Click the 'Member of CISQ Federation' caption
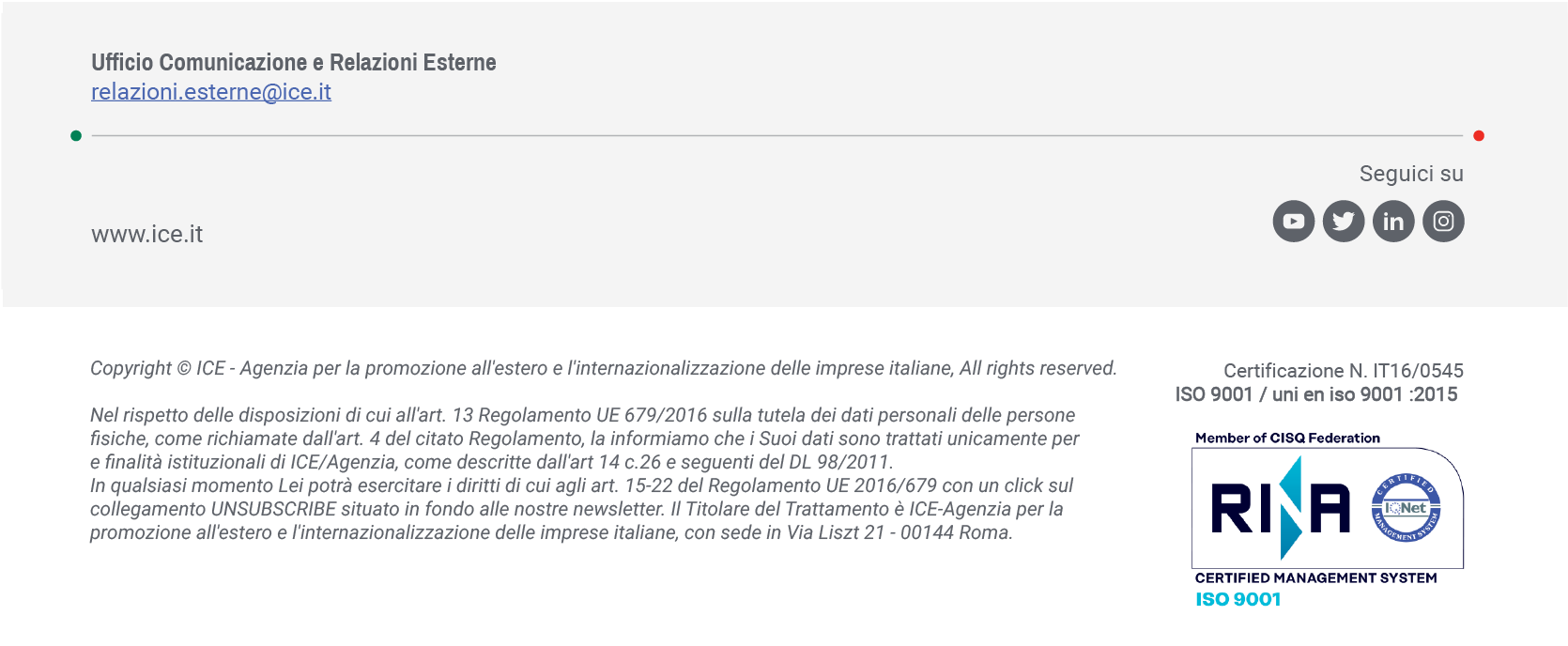1568x646 pixels. tap(1287, 438)
